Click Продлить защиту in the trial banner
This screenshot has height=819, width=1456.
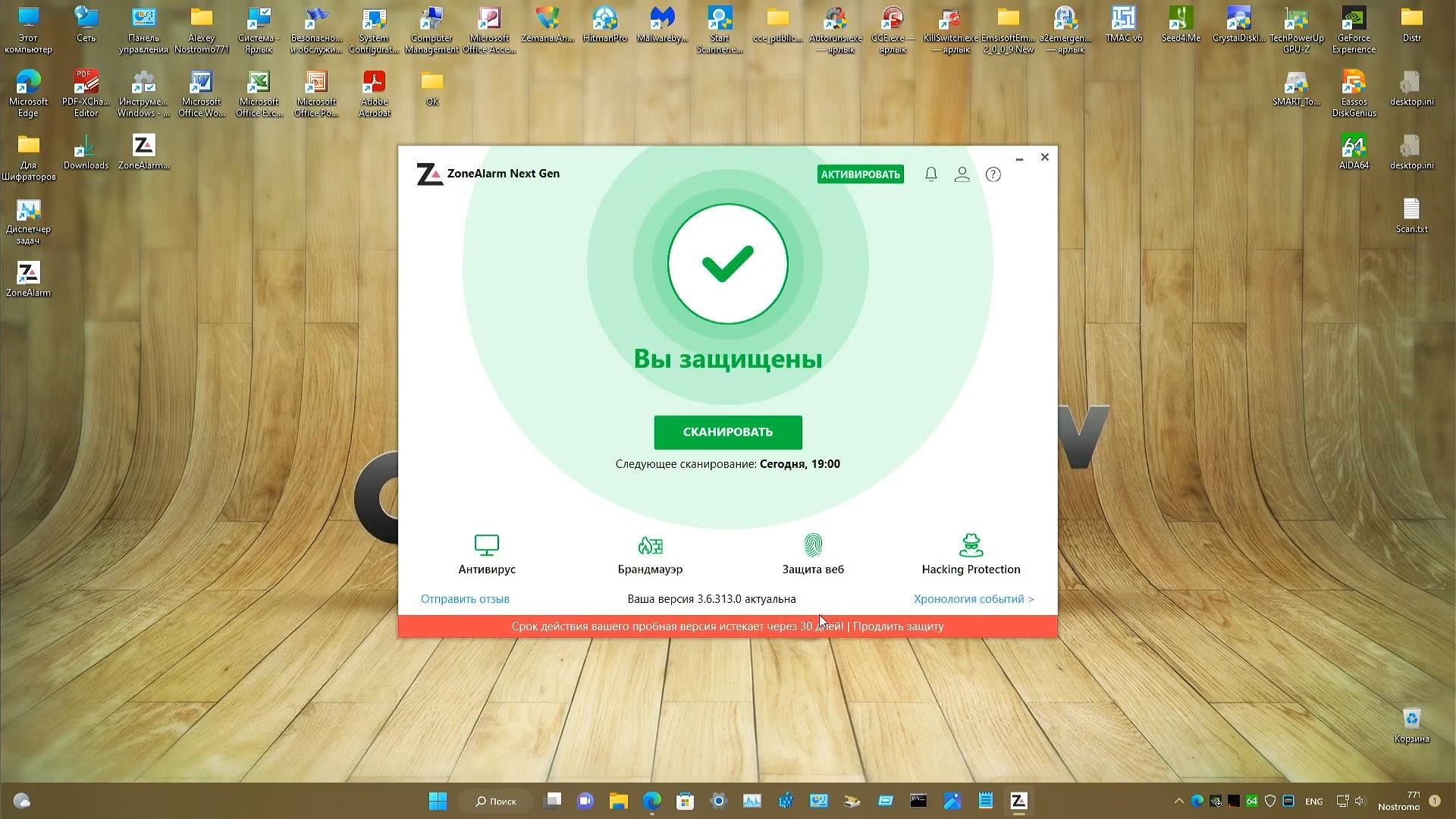pyautogui.click(x=898, y=626)
